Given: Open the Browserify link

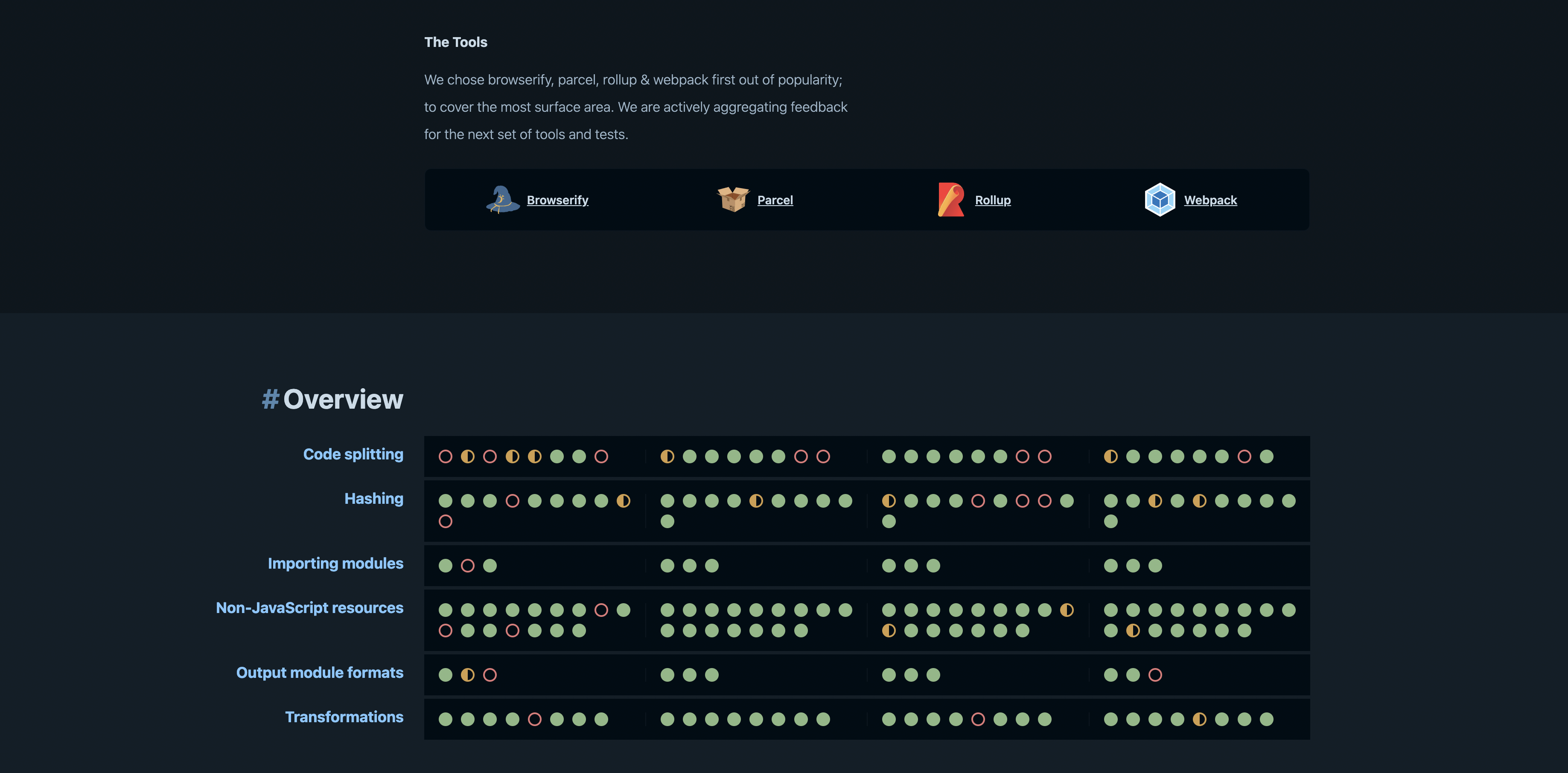Looking at the screenshot, I should click(x=557, y=200).
